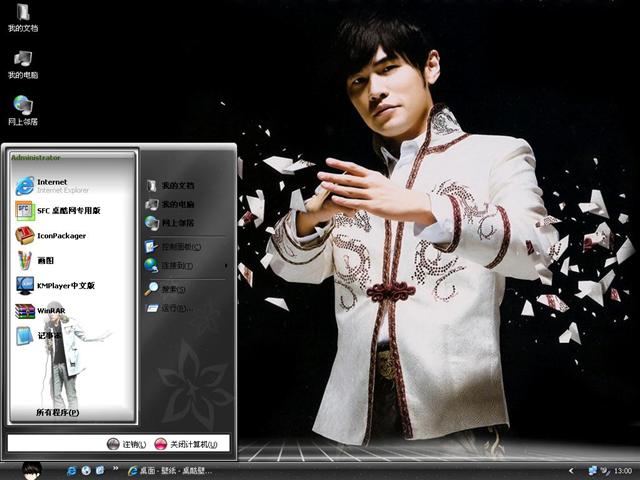Open IconPackager in the Start menu
The image size is (640, 480).
click(x=60, y=236)
